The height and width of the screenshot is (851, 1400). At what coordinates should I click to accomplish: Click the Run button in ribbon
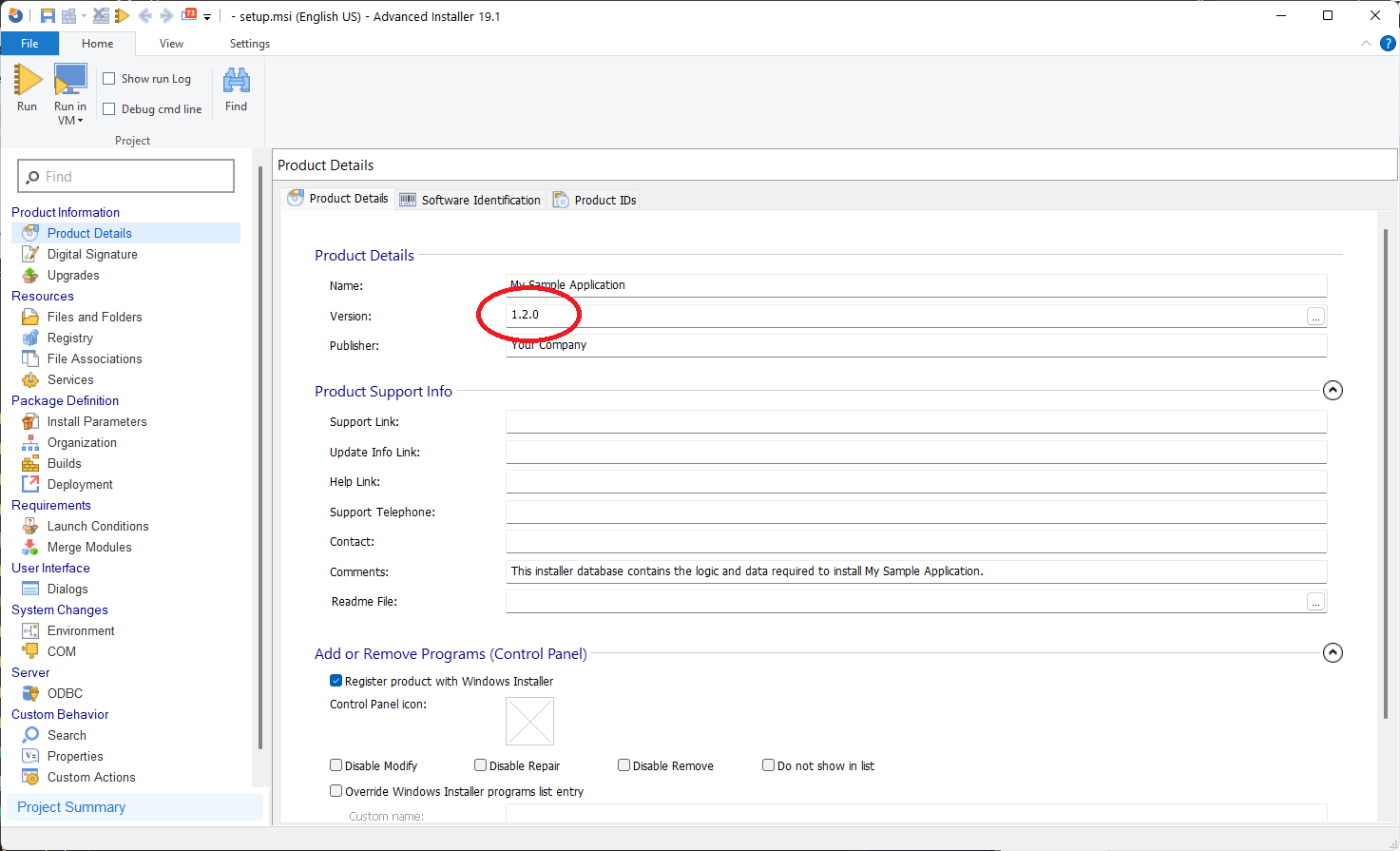(x=28, y=88)
